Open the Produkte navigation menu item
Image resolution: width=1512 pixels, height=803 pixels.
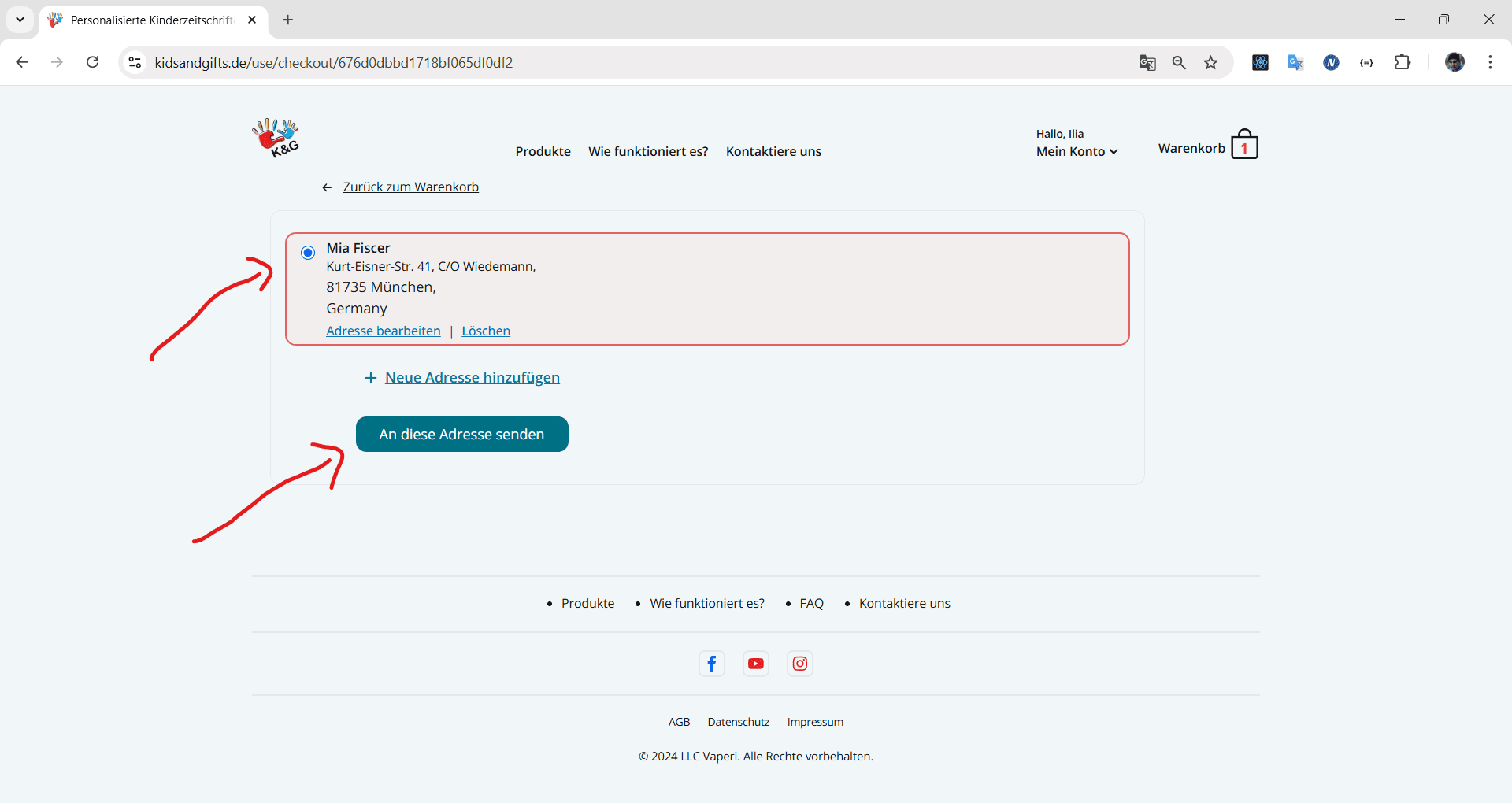click(543, 152)
